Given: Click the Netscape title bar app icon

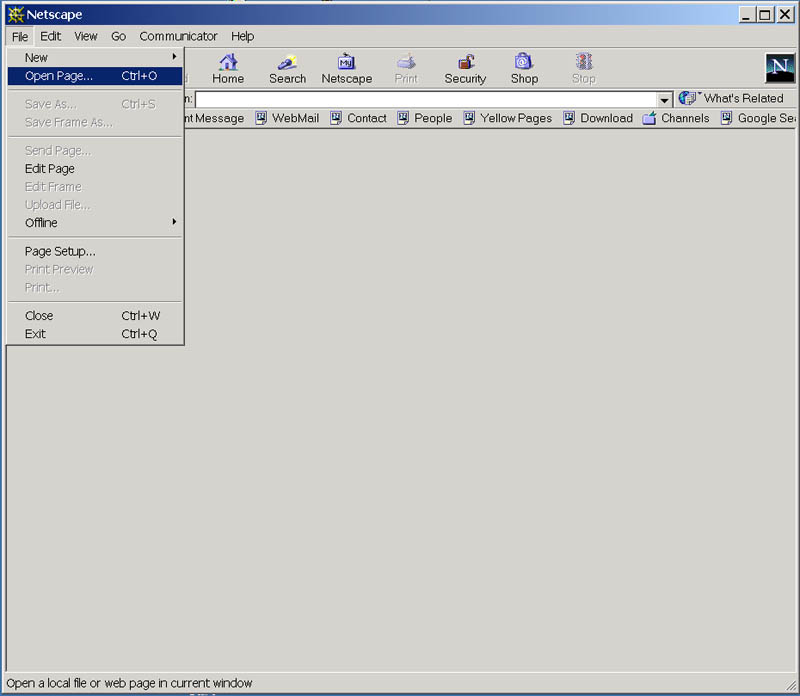Looking at the screenshot, I should pos(16,14).
